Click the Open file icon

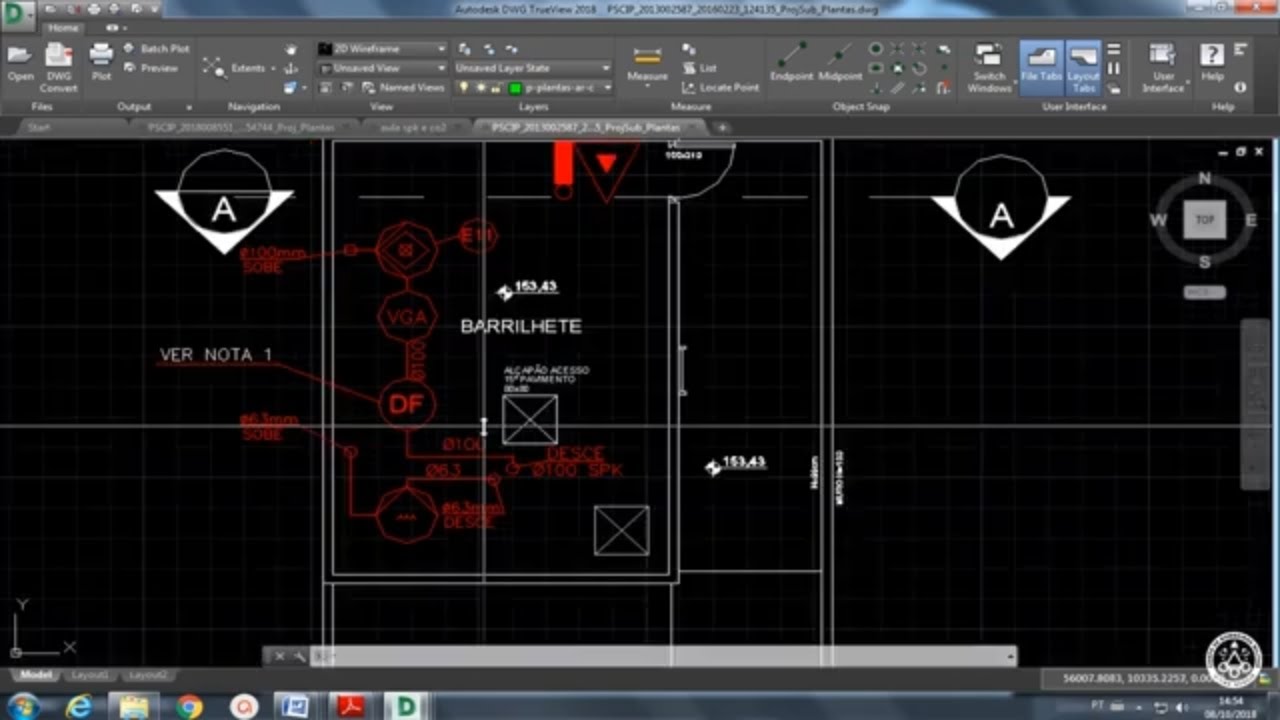tap(20, 55)
